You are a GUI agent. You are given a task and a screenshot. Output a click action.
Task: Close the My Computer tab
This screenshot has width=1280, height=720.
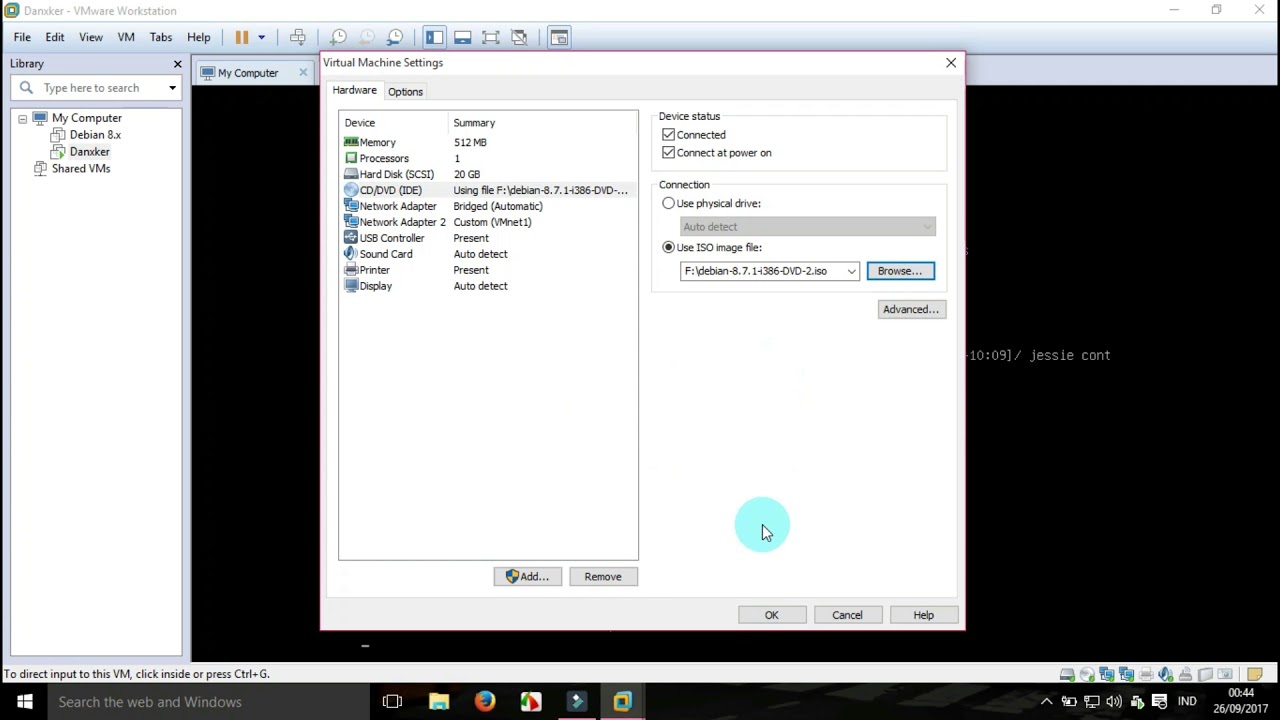303,72
